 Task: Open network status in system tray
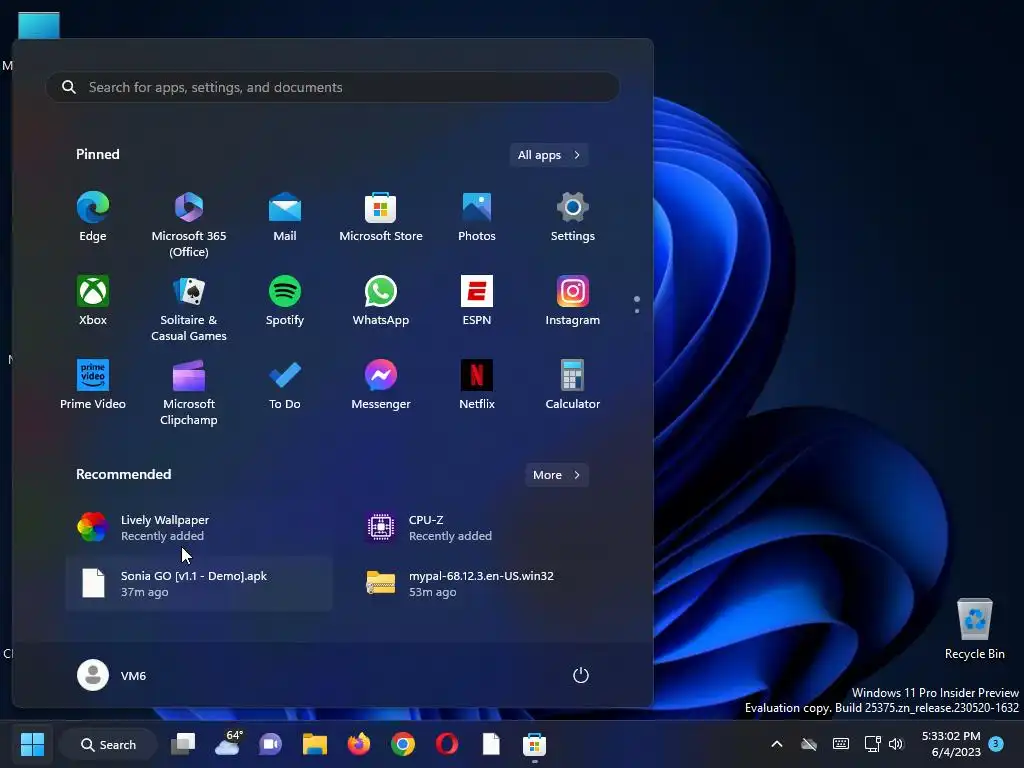click(872, 744)
